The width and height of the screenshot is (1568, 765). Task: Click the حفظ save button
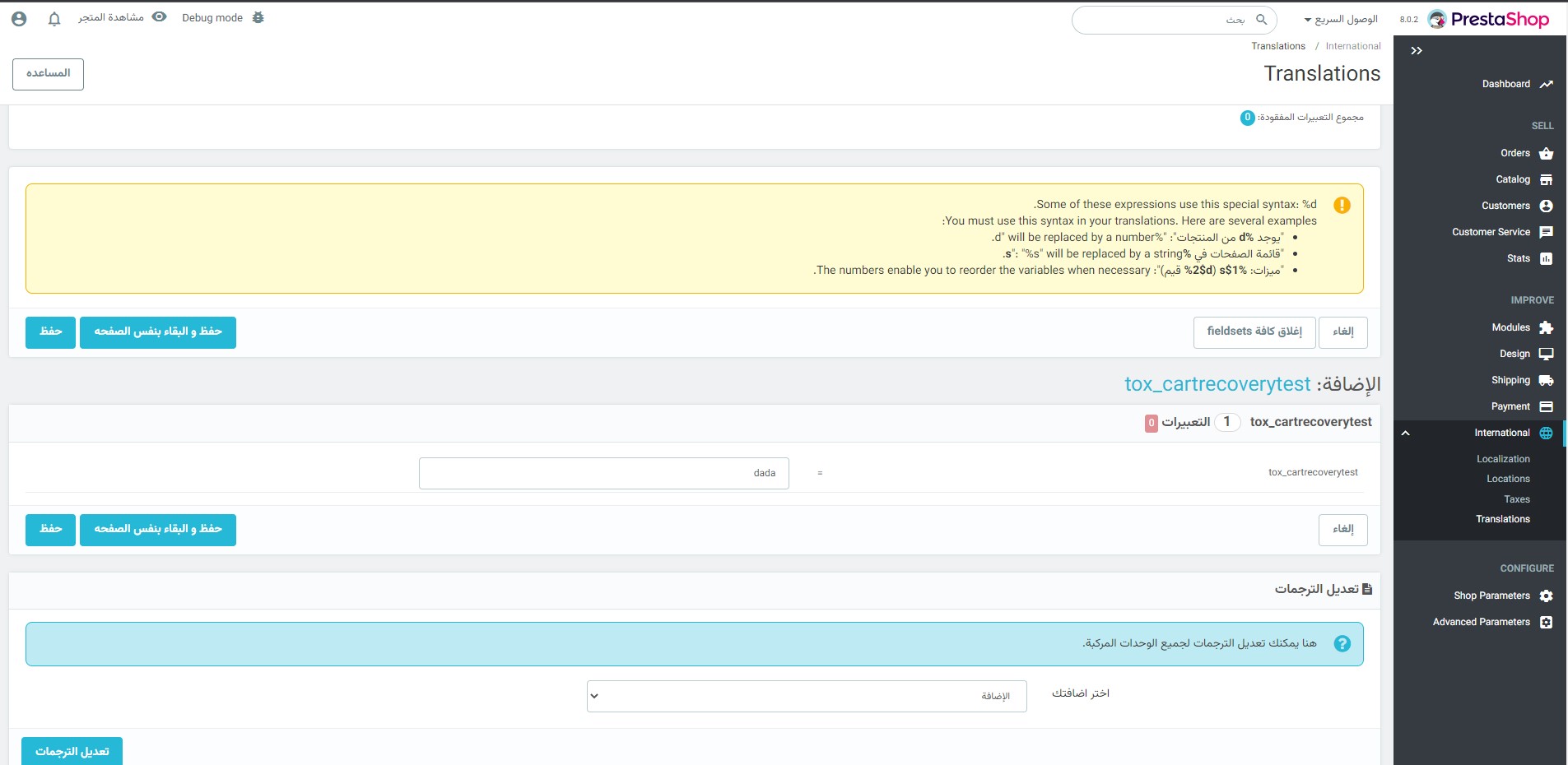[49, 332]
